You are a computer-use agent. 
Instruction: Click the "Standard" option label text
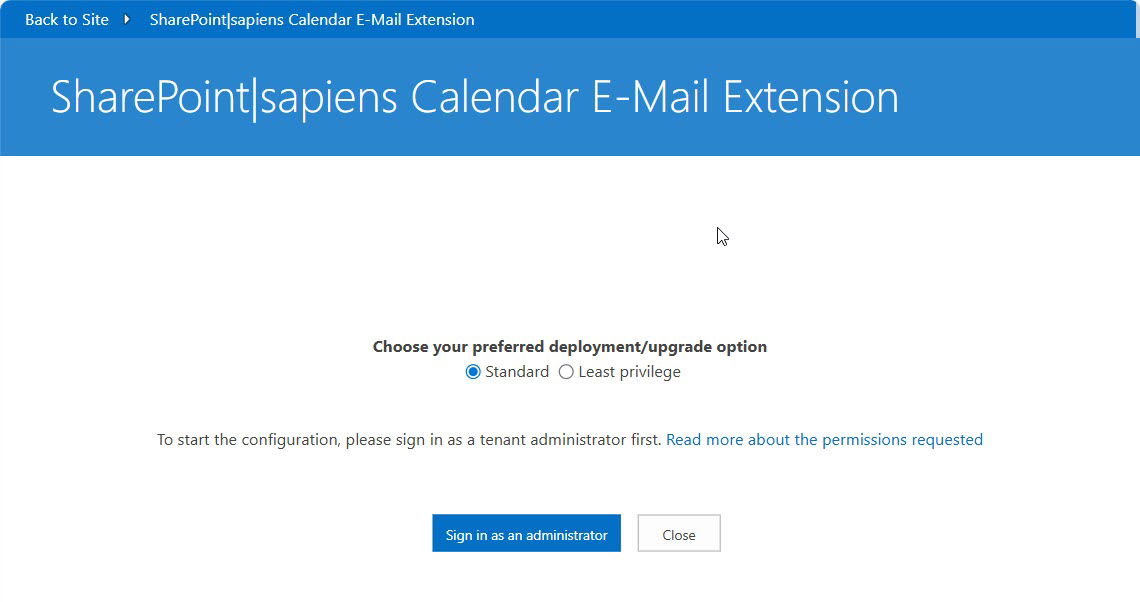click(517, 372)
